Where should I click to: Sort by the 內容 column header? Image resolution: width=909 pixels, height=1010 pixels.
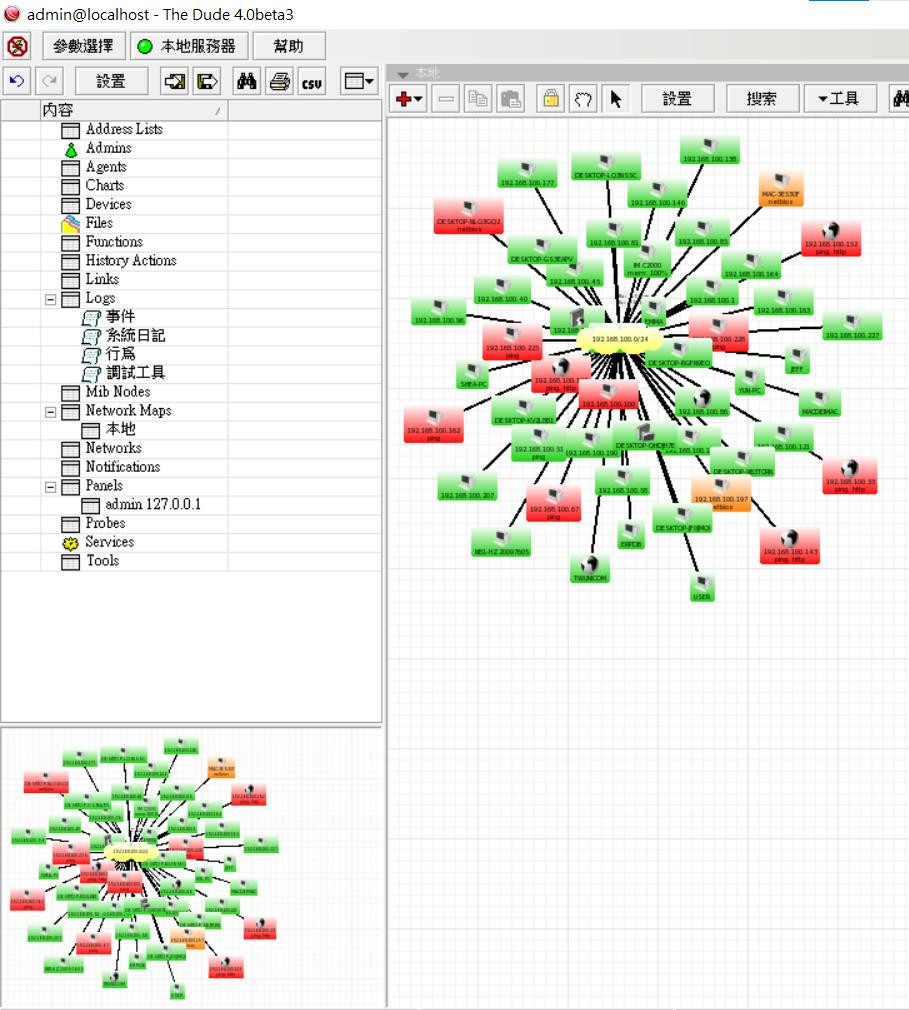(133, 110)
